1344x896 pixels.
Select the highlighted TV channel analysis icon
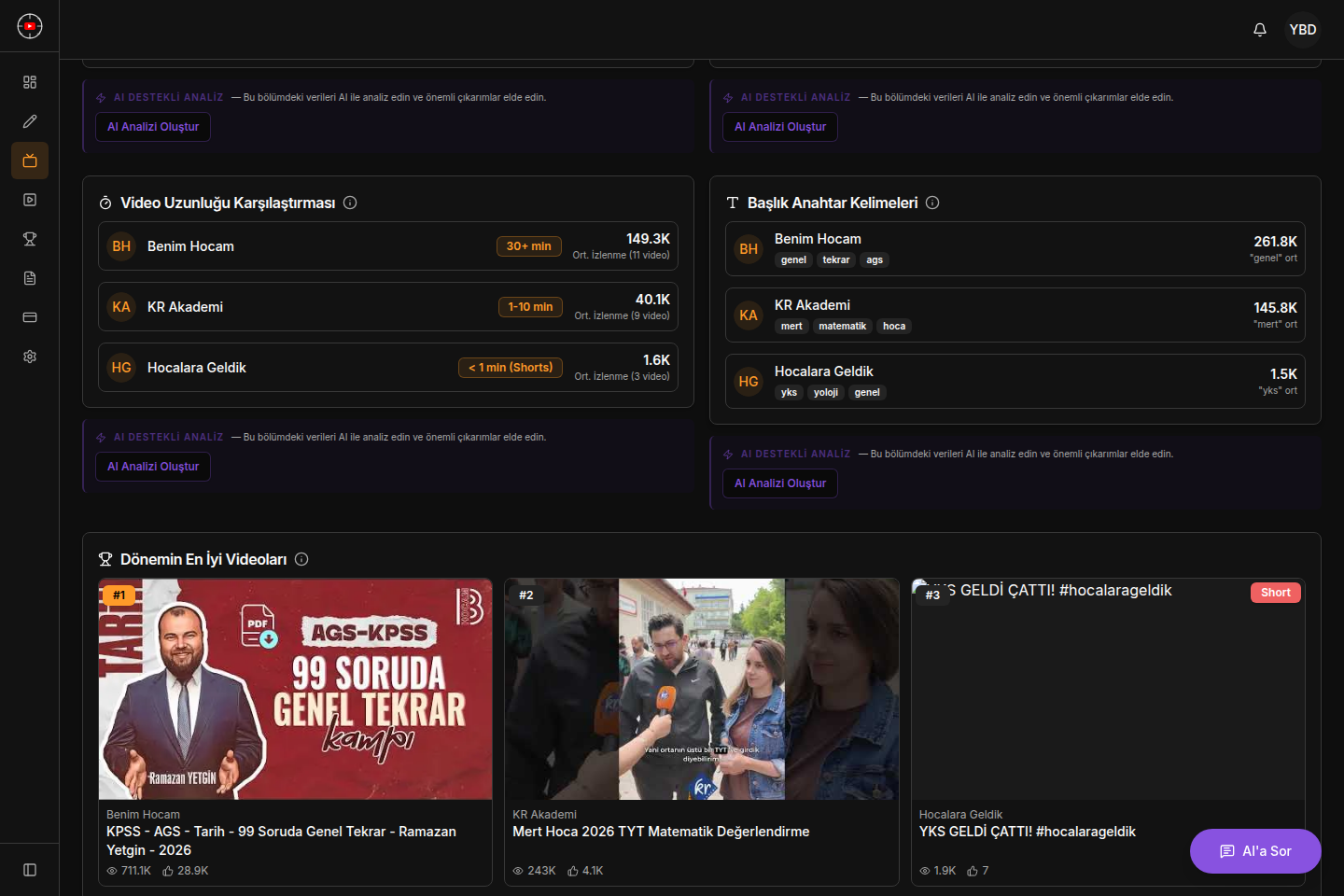[x=30, y=161]
